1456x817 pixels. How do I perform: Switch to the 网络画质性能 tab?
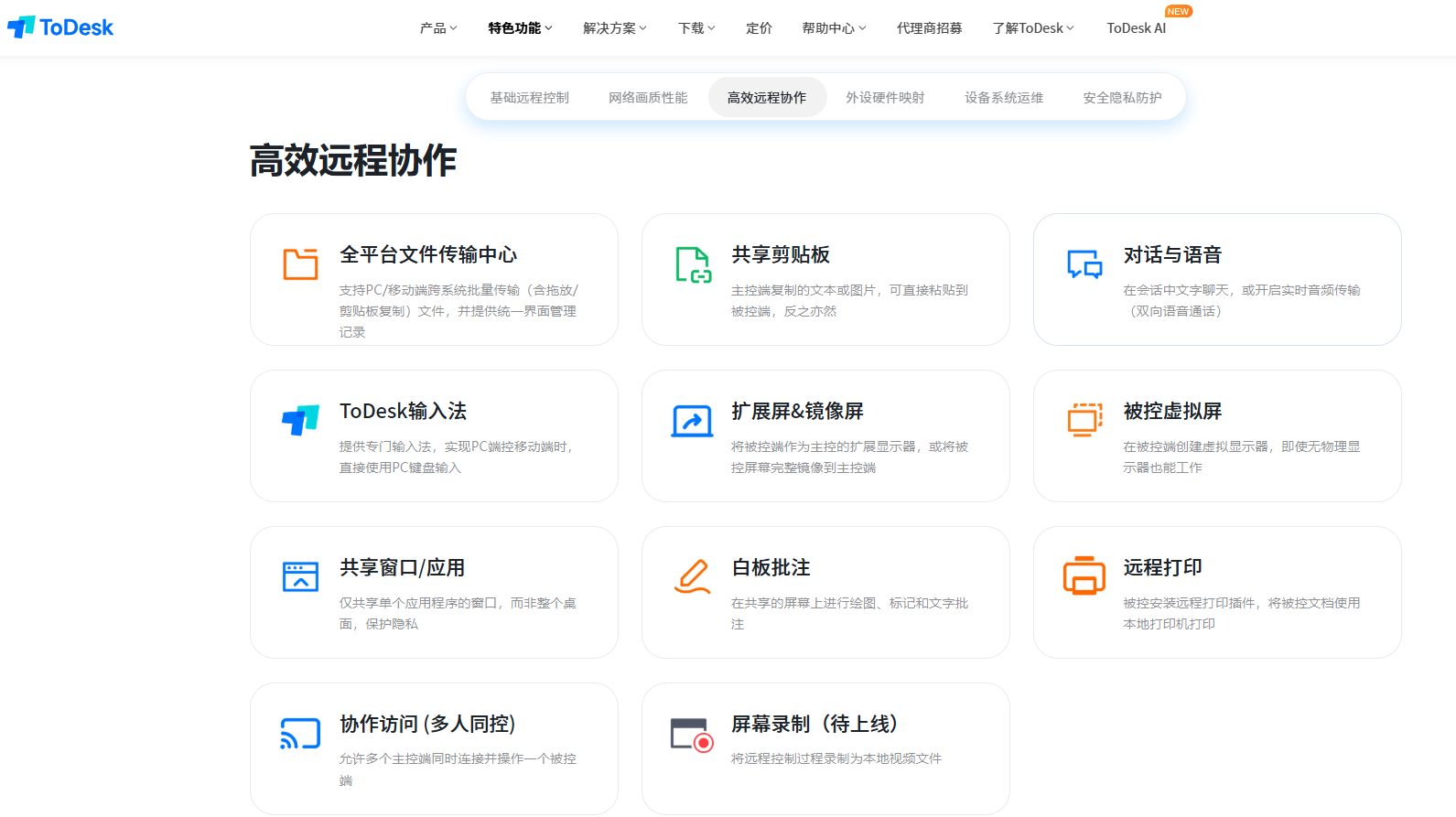pyautogui.click(x=648, y=97)
